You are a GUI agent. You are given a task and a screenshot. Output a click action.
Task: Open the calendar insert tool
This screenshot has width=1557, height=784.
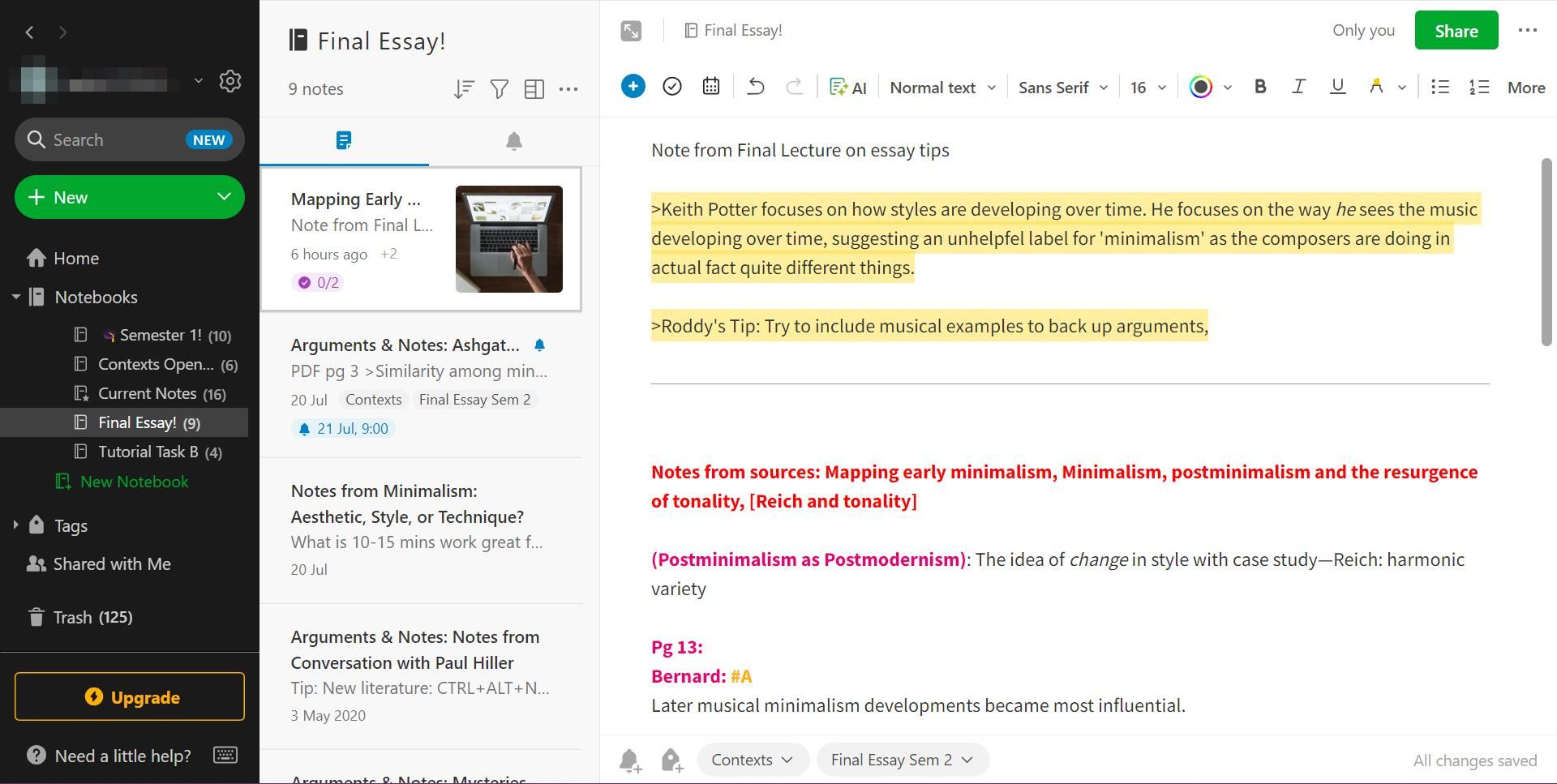click(x=710, y=85)
